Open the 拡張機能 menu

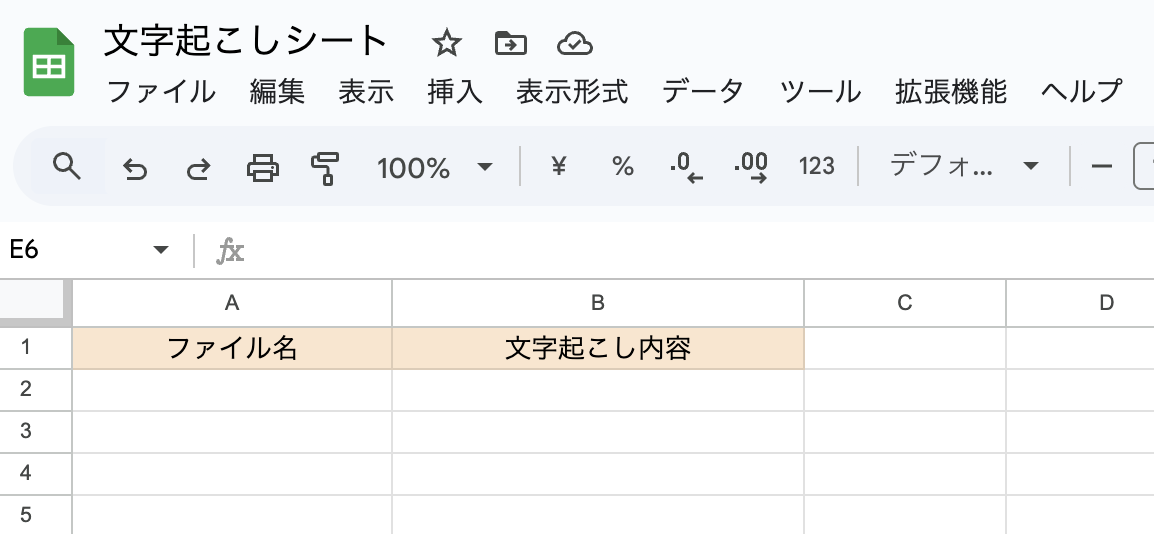pyautogui.click(x=950, y=92)
